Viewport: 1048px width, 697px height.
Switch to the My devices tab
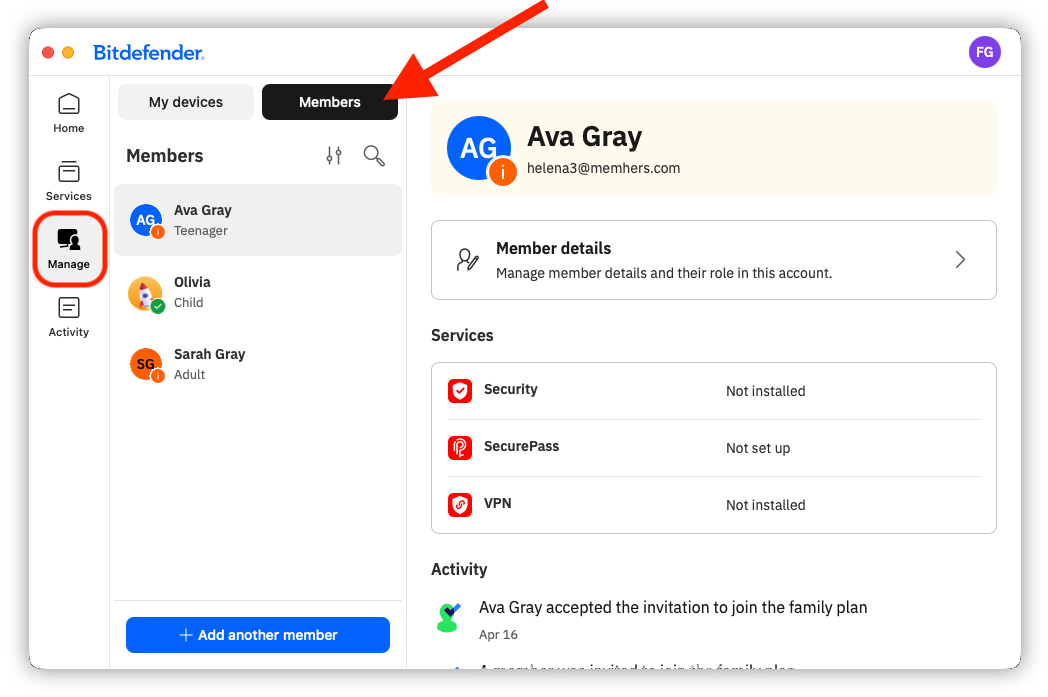186,102
